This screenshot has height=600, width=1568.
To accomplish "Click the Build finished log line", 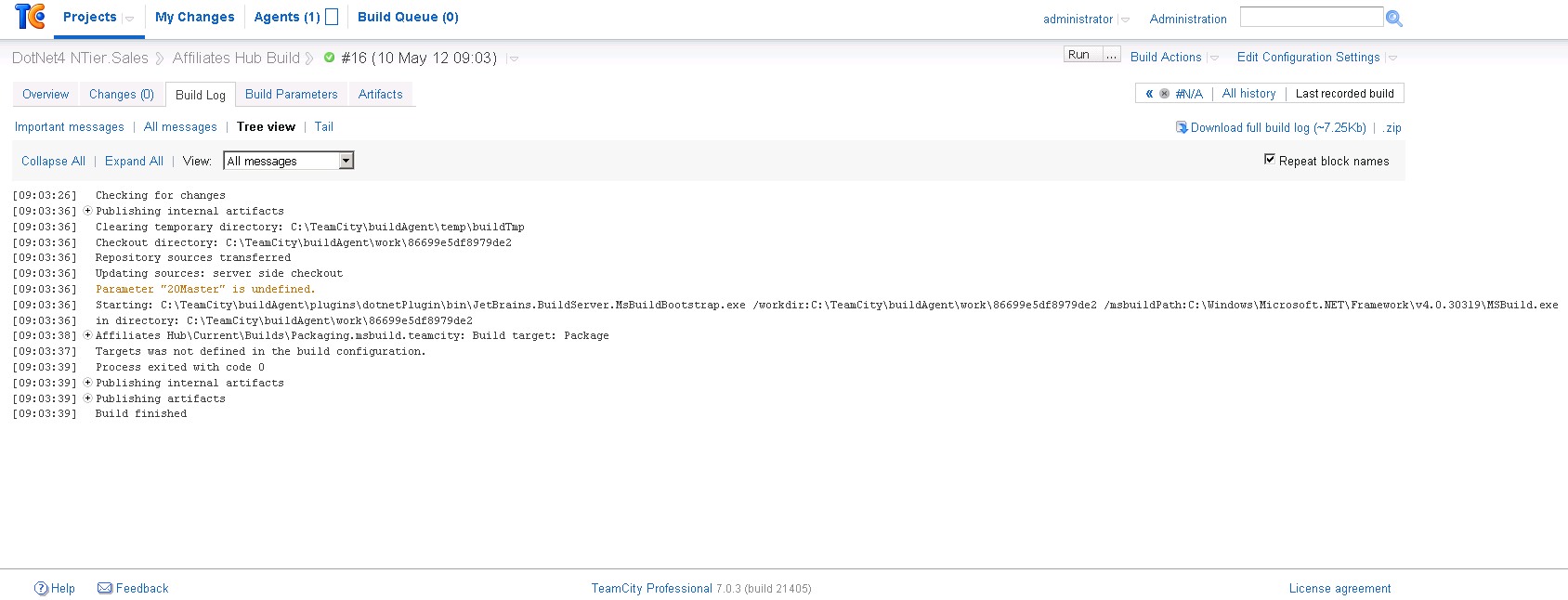I will click(141, 413).
